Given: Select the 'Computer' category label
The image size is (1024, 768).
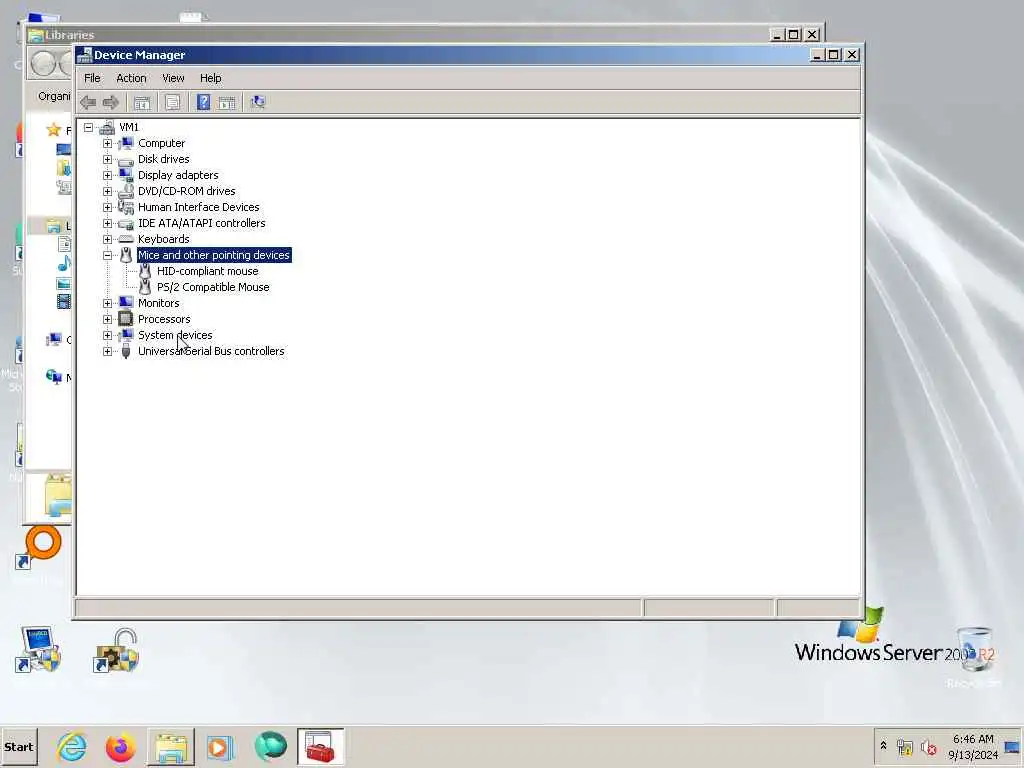Looking at the screenshot, I should (x=161, y=143).
